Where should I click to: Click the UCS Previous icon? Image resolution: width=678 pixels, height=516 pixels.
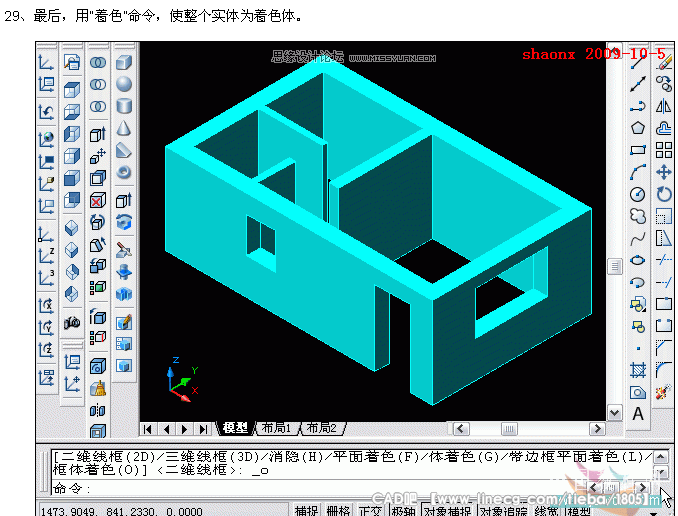[x=46, y=112]
